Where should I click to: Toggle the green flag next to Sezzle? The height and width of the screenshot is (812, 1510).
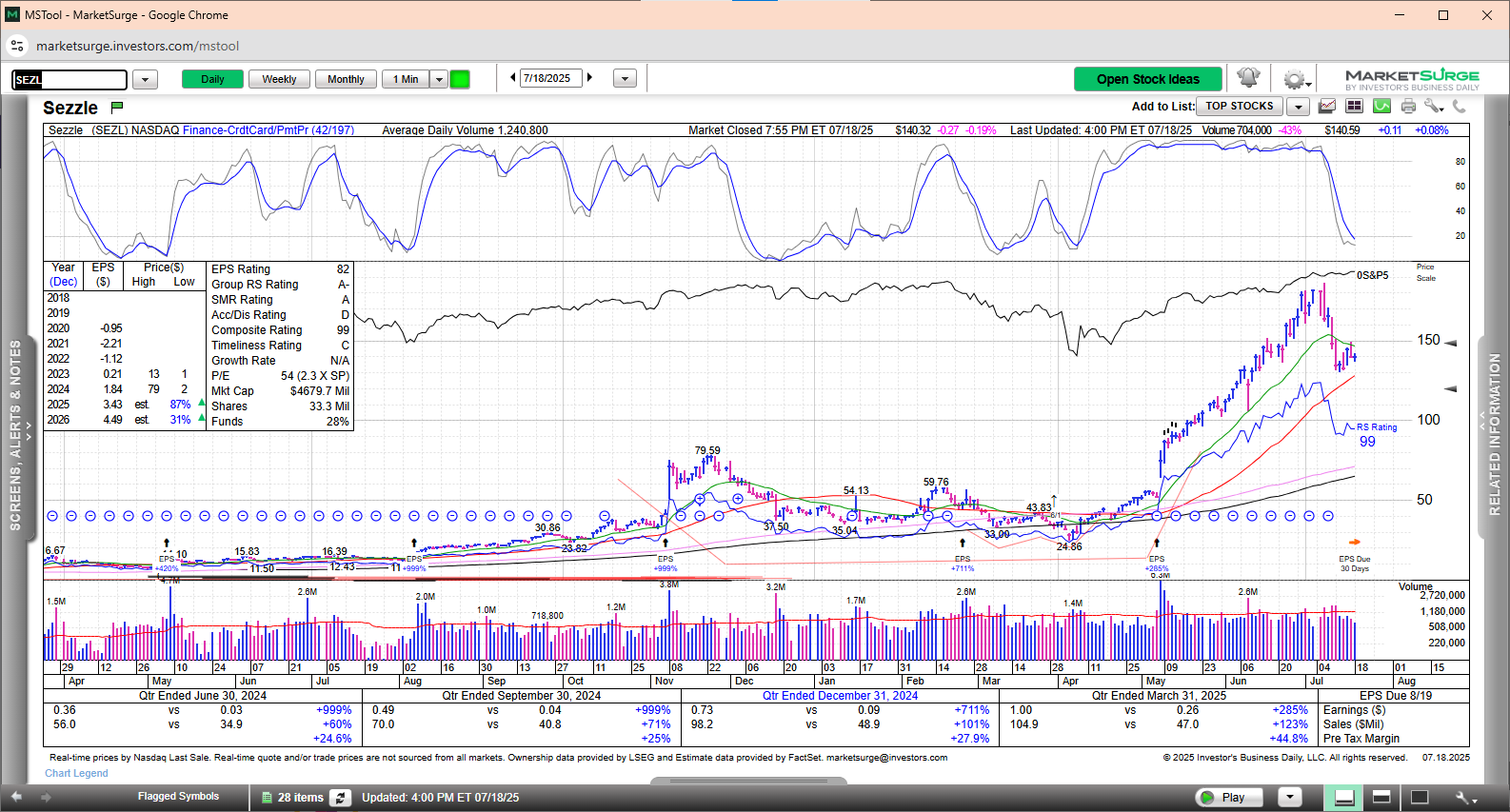point(117,107)
